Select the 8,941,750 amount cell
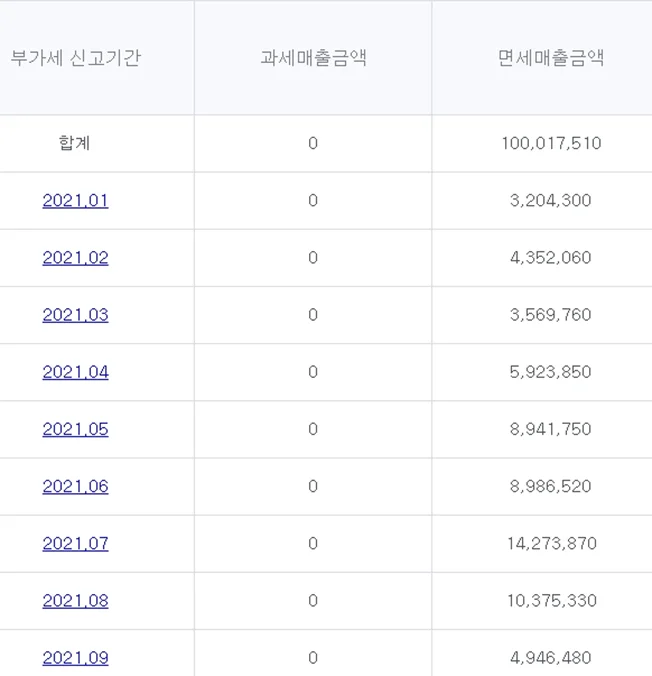This screenshot has height=676, width=652. [550, 429]
